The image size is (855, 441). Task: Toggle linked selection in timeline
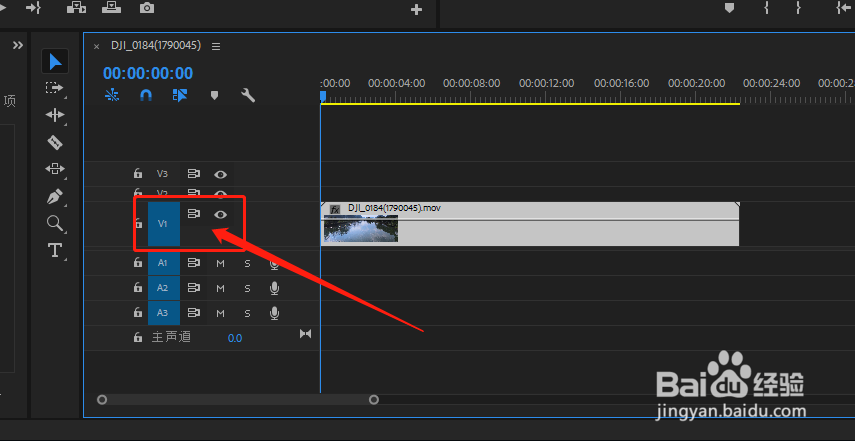180,95
